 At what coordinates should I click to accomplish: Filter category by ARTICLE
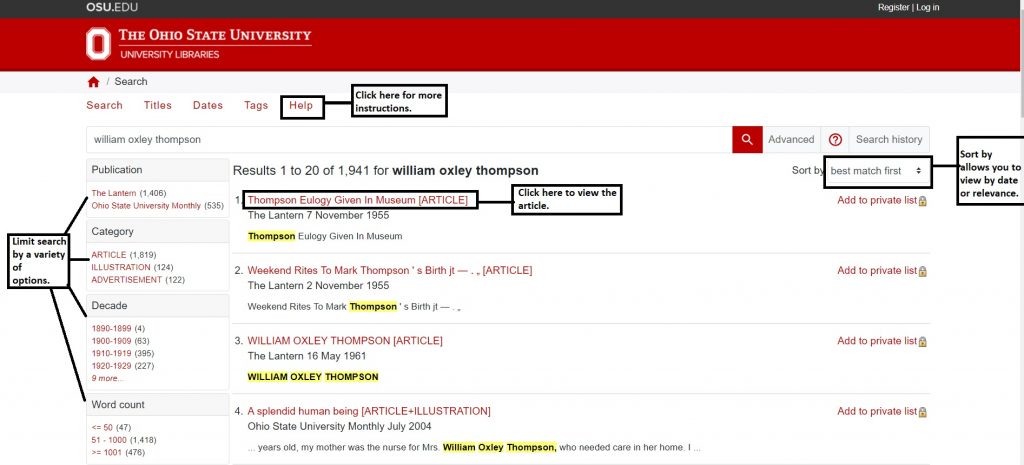[109, 255]
